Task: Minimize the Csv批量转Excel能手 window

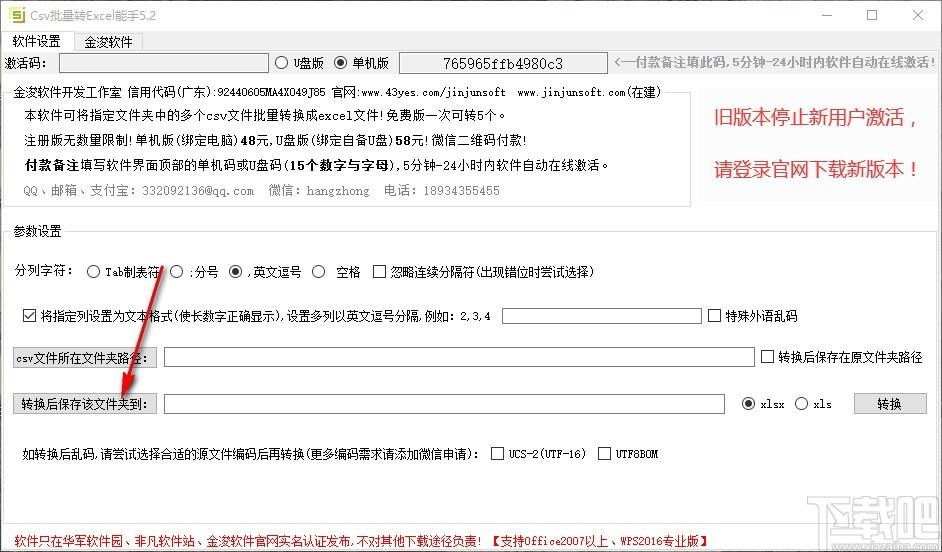Action: (827, 16)
